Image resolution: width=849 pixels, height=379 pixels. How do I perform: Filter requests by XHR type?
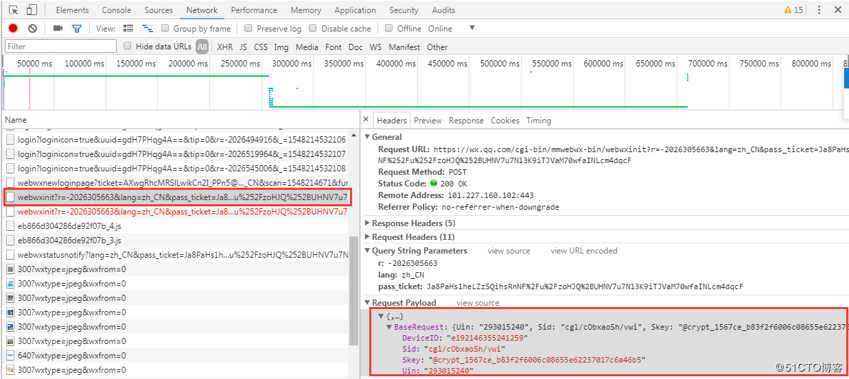(x=225, y=47)
